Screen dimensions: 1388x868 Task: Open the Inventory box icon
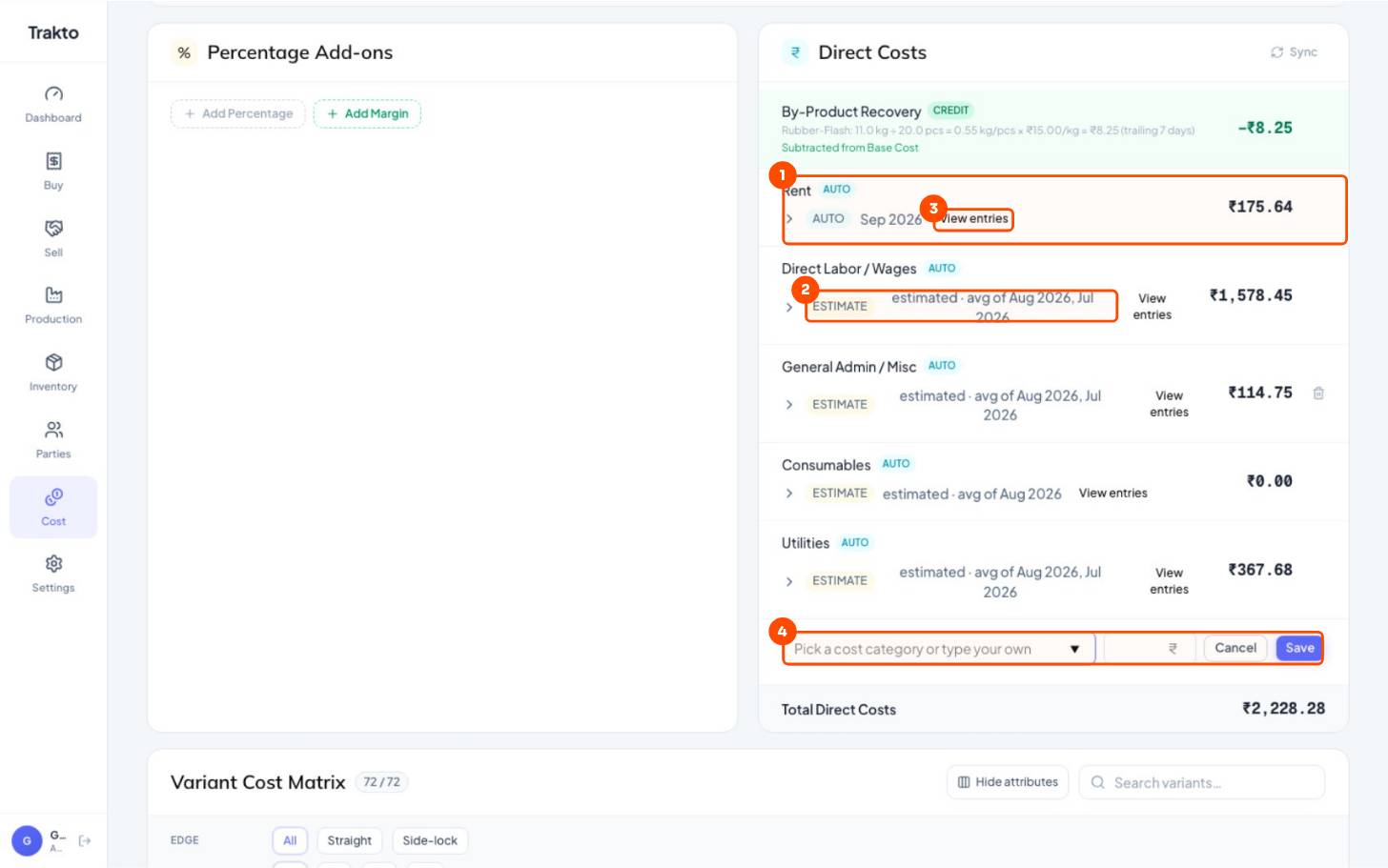[x=53, y=362]
